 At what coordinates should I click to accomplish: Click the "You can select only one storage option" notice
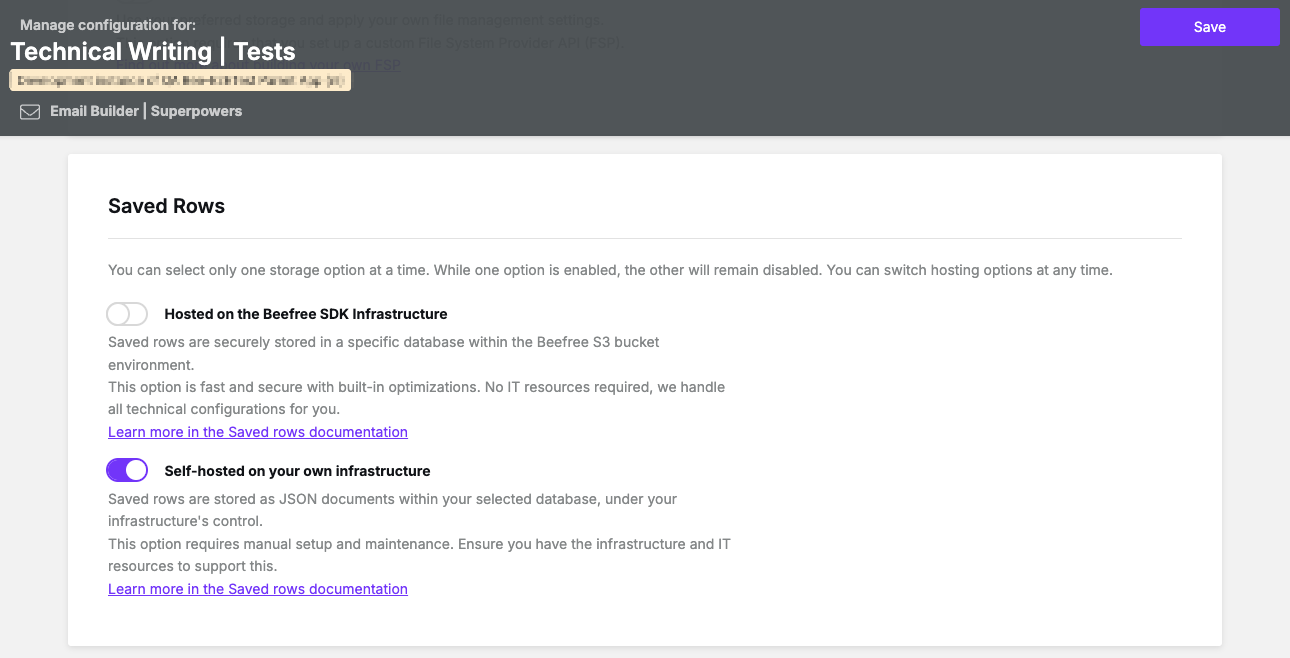click(x=610, y=270)
